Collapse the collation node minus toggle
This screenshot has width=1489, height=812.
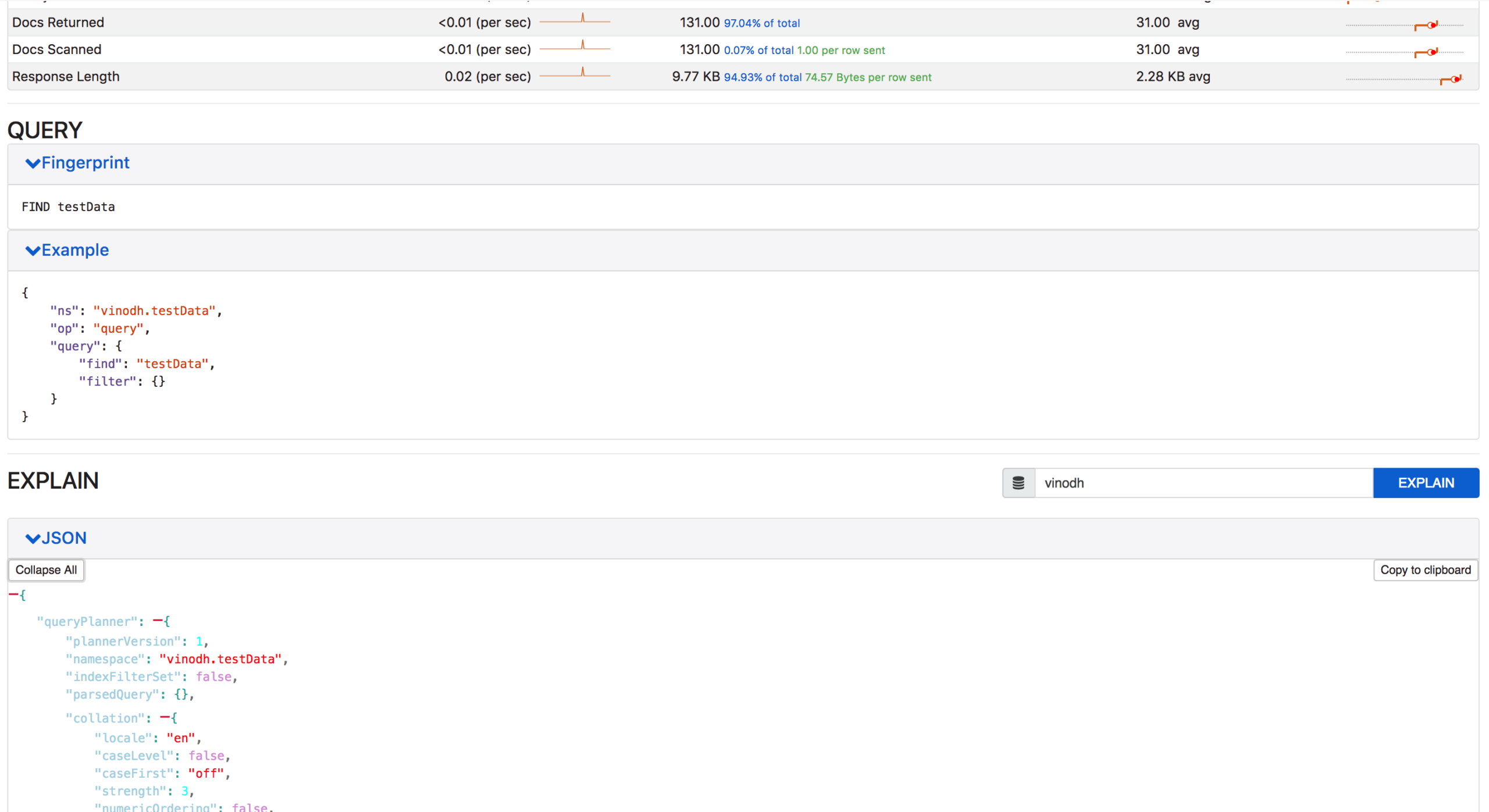[165, 718]
